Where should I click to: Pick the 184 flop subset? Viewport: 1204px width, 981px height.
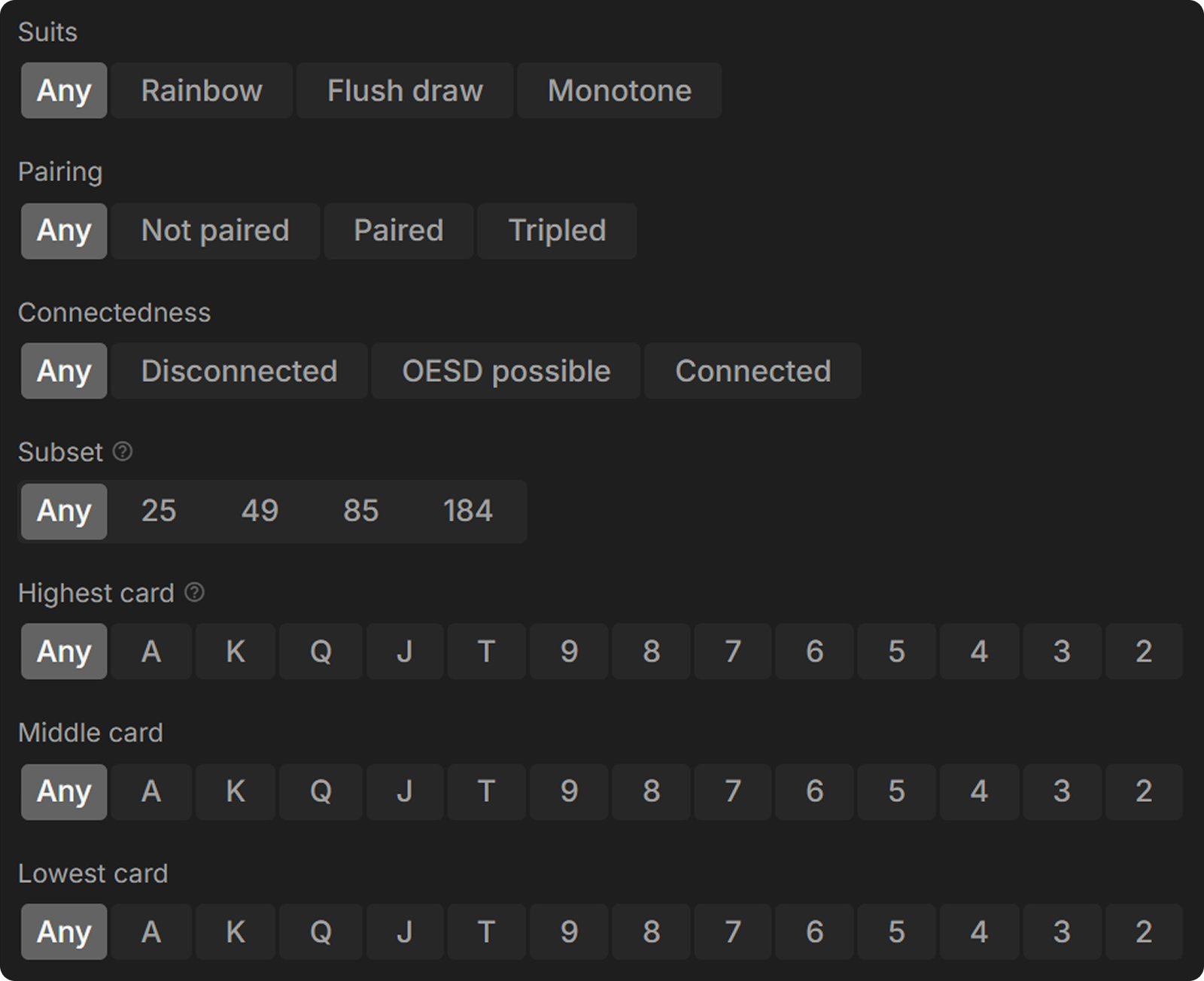[467, 511]
